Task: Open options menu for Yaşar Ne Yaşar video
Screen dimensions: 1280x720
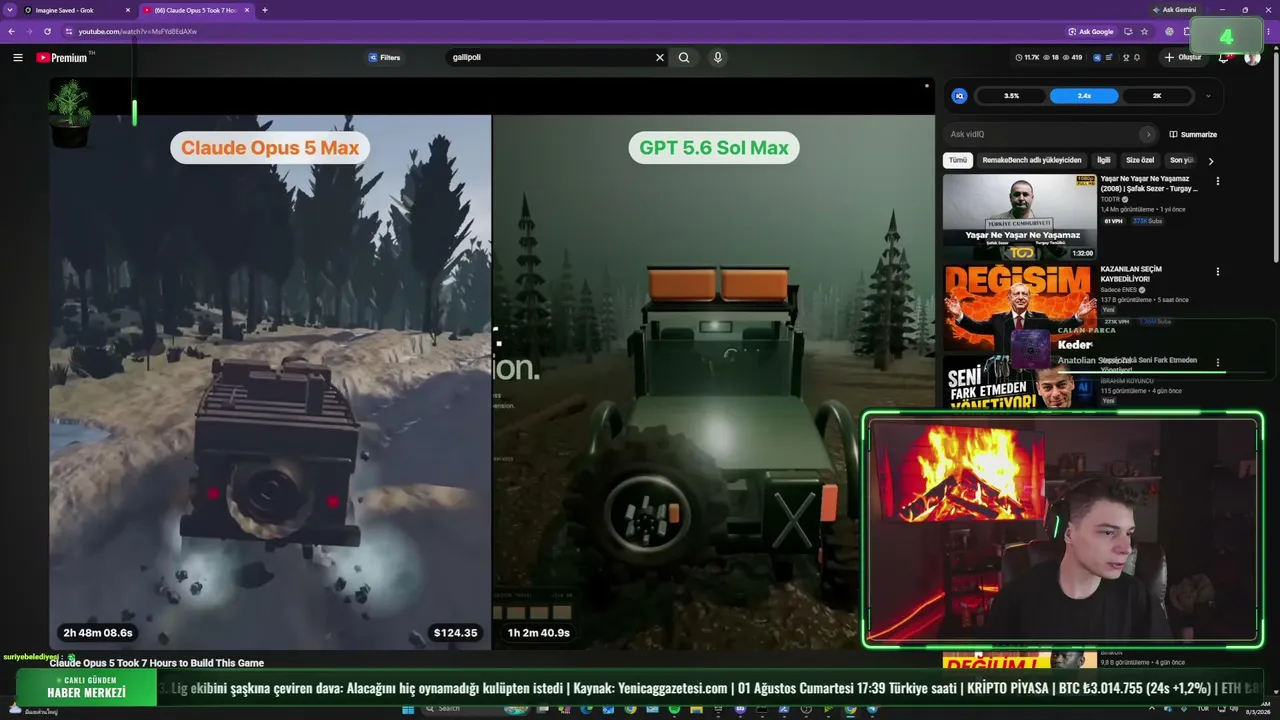Action: click(1217, 181)
